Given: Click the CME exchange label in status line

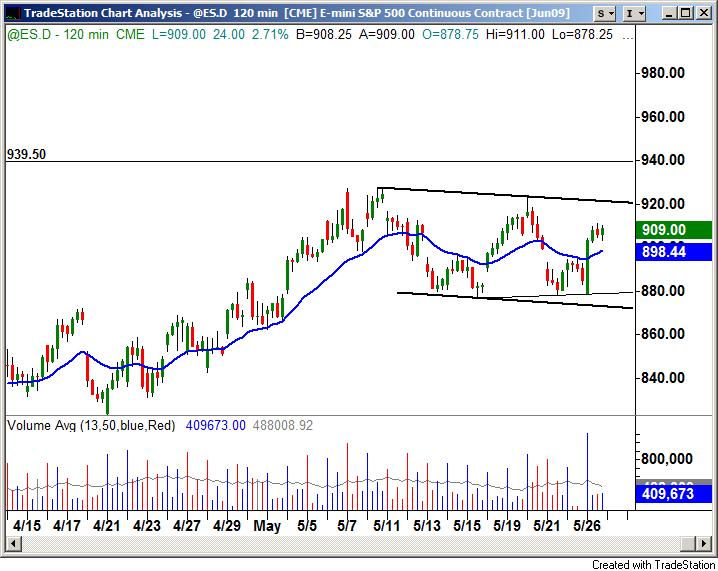Looking at the screenshot, I should [x=130, y=34].
